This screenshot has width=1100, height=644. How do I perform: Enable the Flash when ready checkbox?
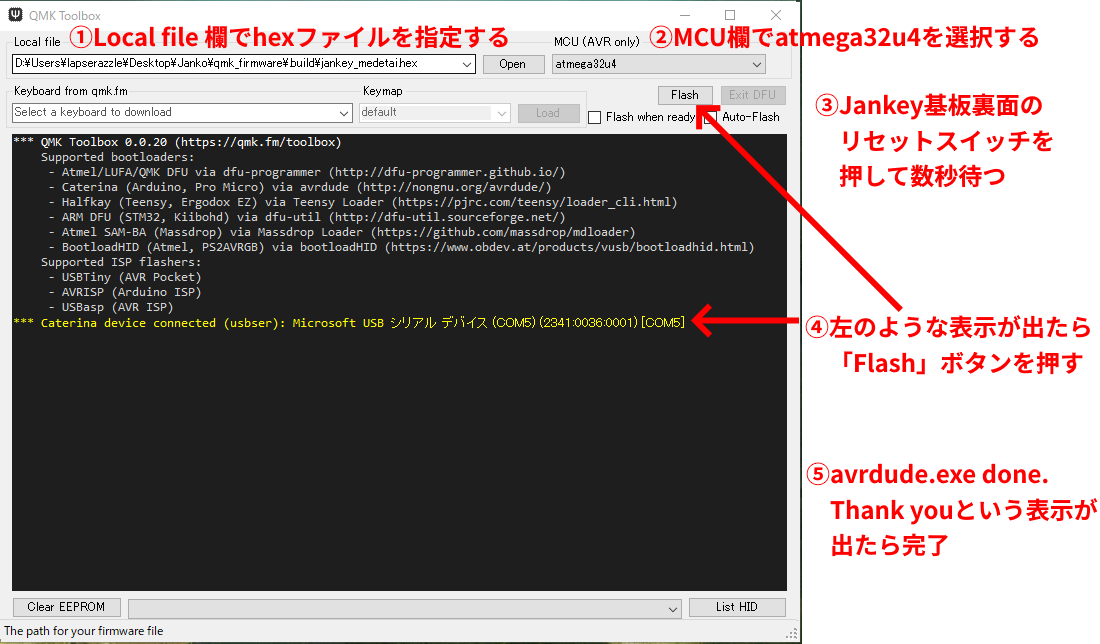[x=595, y=117]
